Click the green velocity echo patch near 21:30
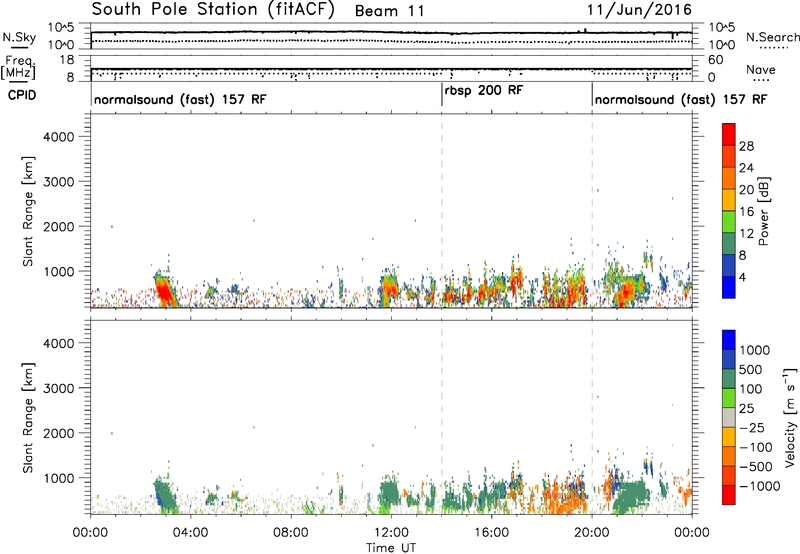 coord(631,496)
